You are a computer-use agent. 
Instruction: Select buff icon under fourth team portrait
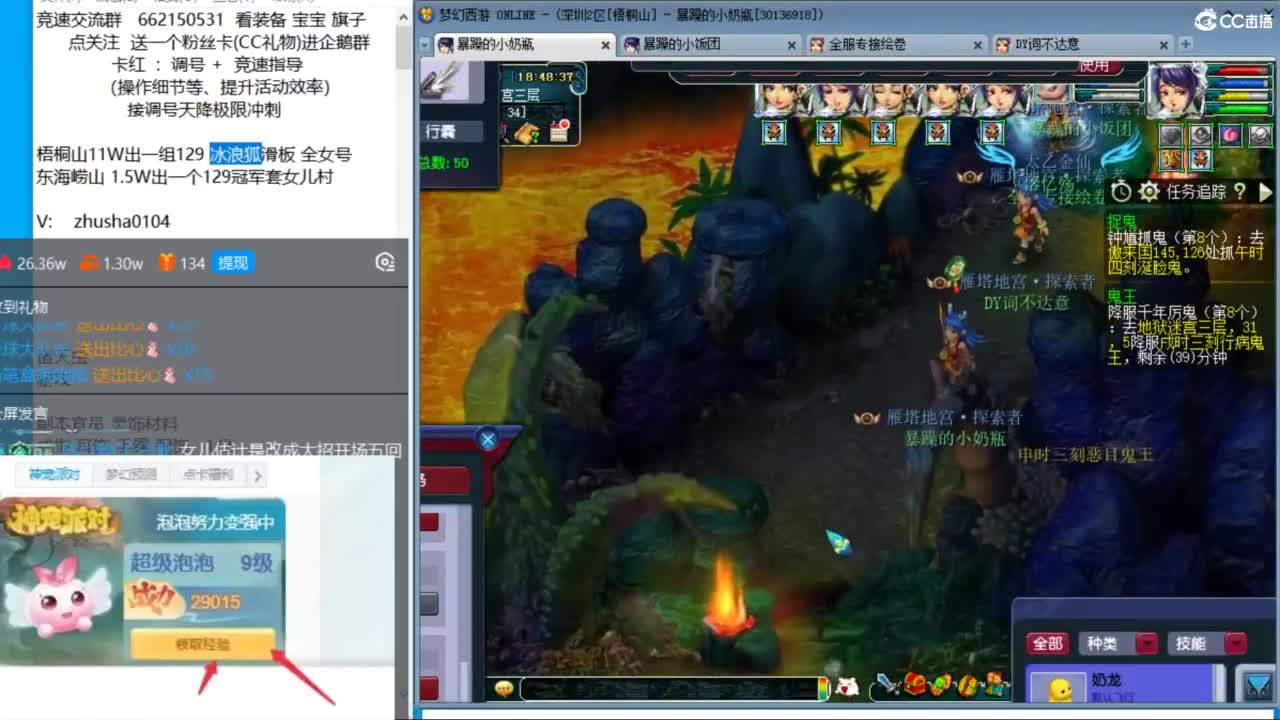click(x=938, y=132)
